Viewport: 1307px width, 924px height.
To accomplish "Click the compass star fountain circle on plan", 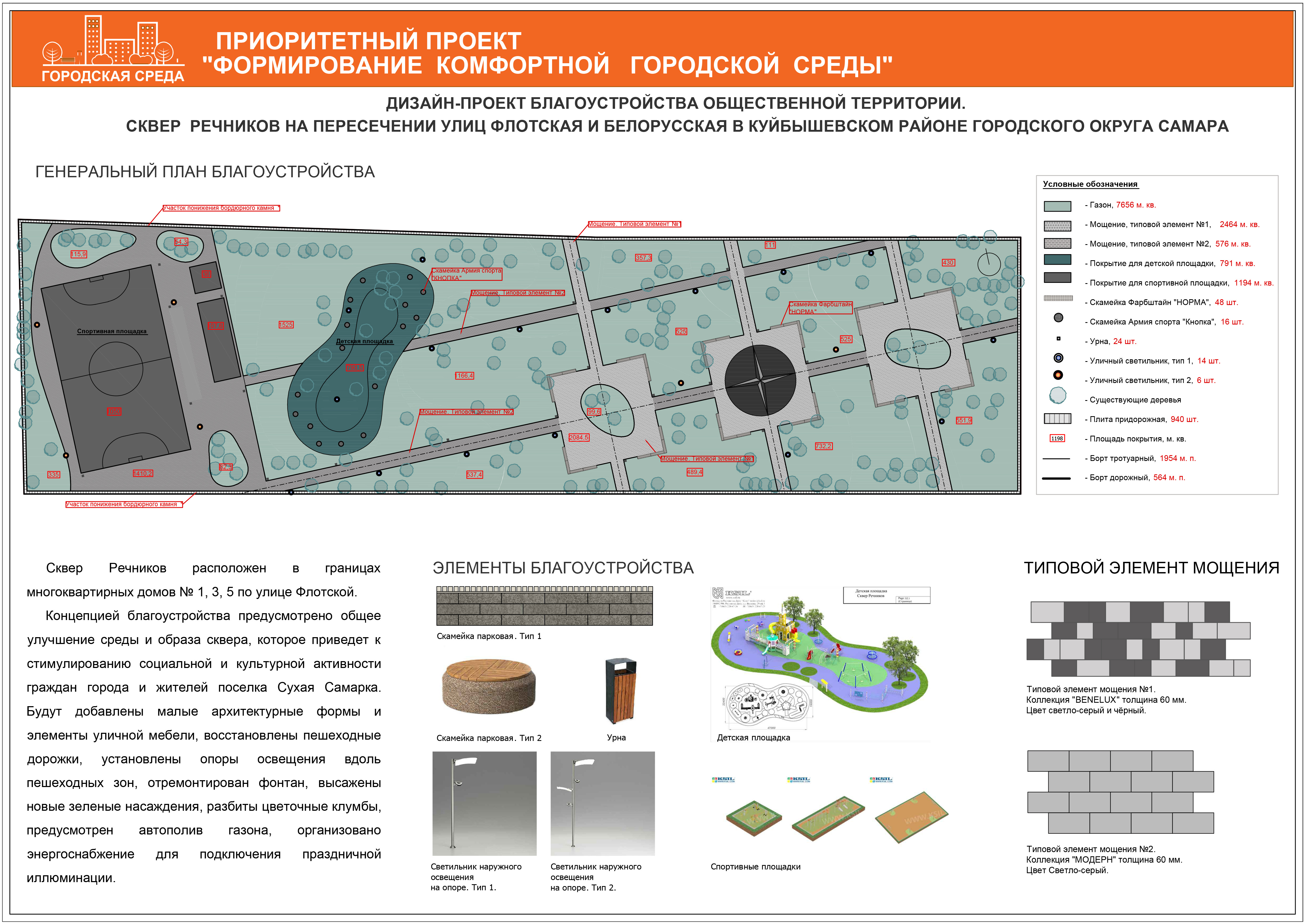I will point(760,380).
